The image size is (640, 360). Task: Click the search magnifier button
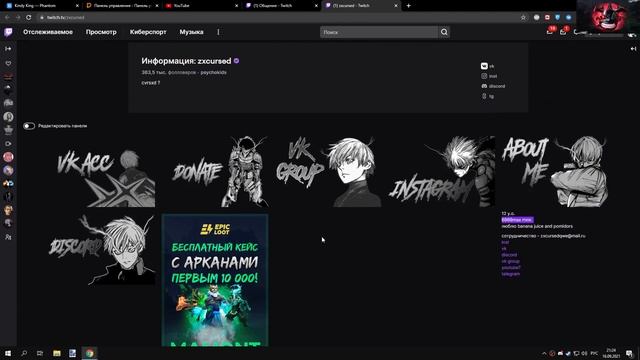pos(444,32)
